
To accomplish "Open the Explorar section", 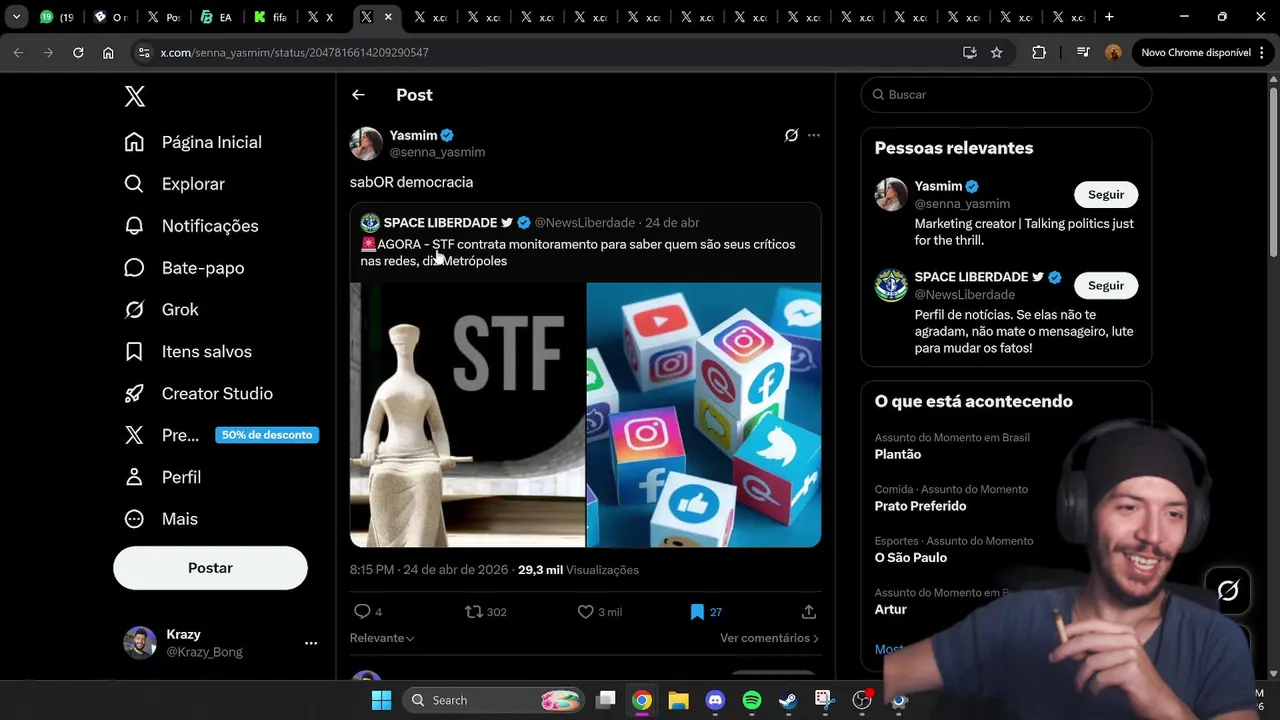I will [x=175, y=184].
